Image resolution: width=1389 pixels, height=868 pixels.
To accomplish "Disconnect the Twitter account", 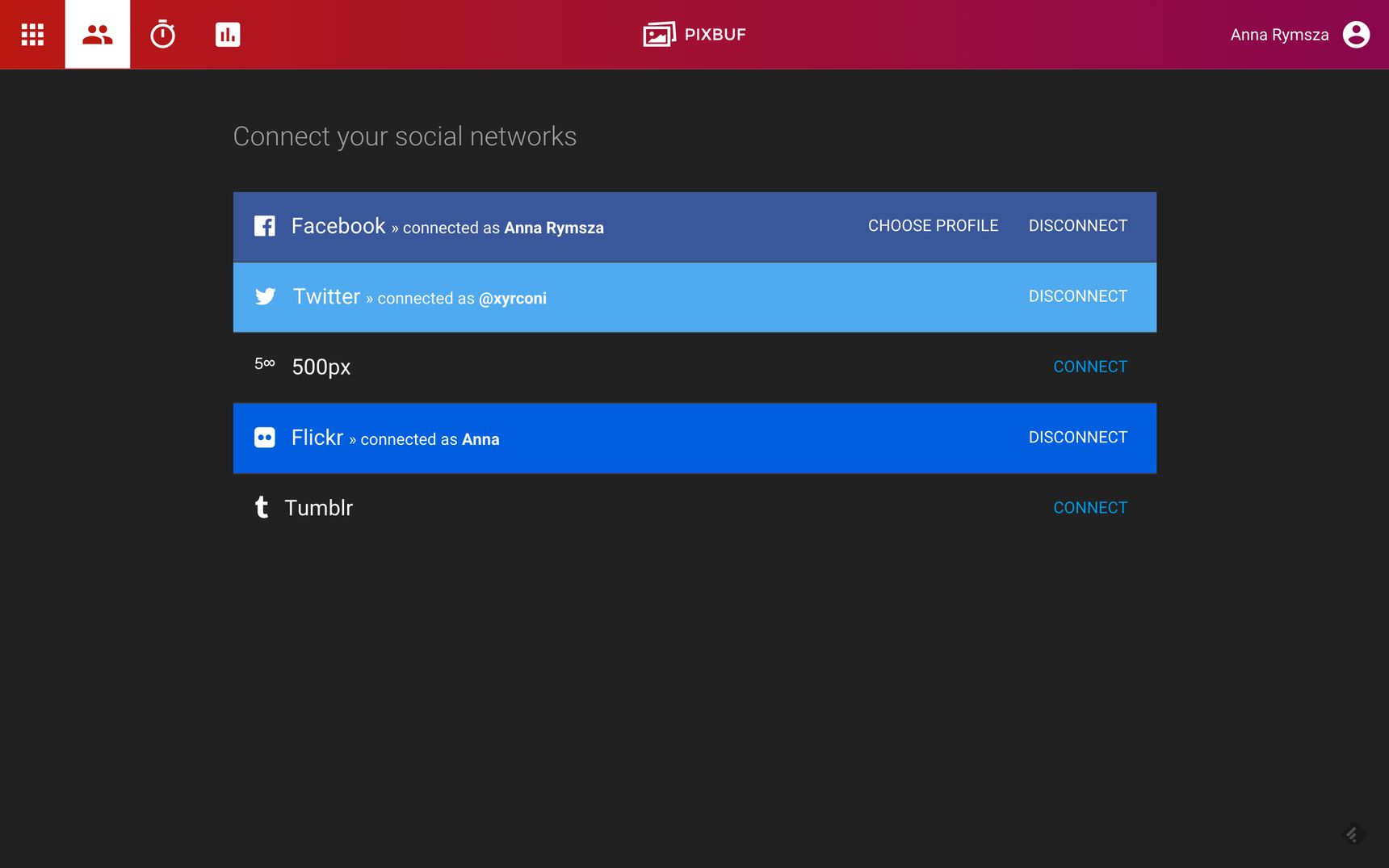I will 1078,296.
